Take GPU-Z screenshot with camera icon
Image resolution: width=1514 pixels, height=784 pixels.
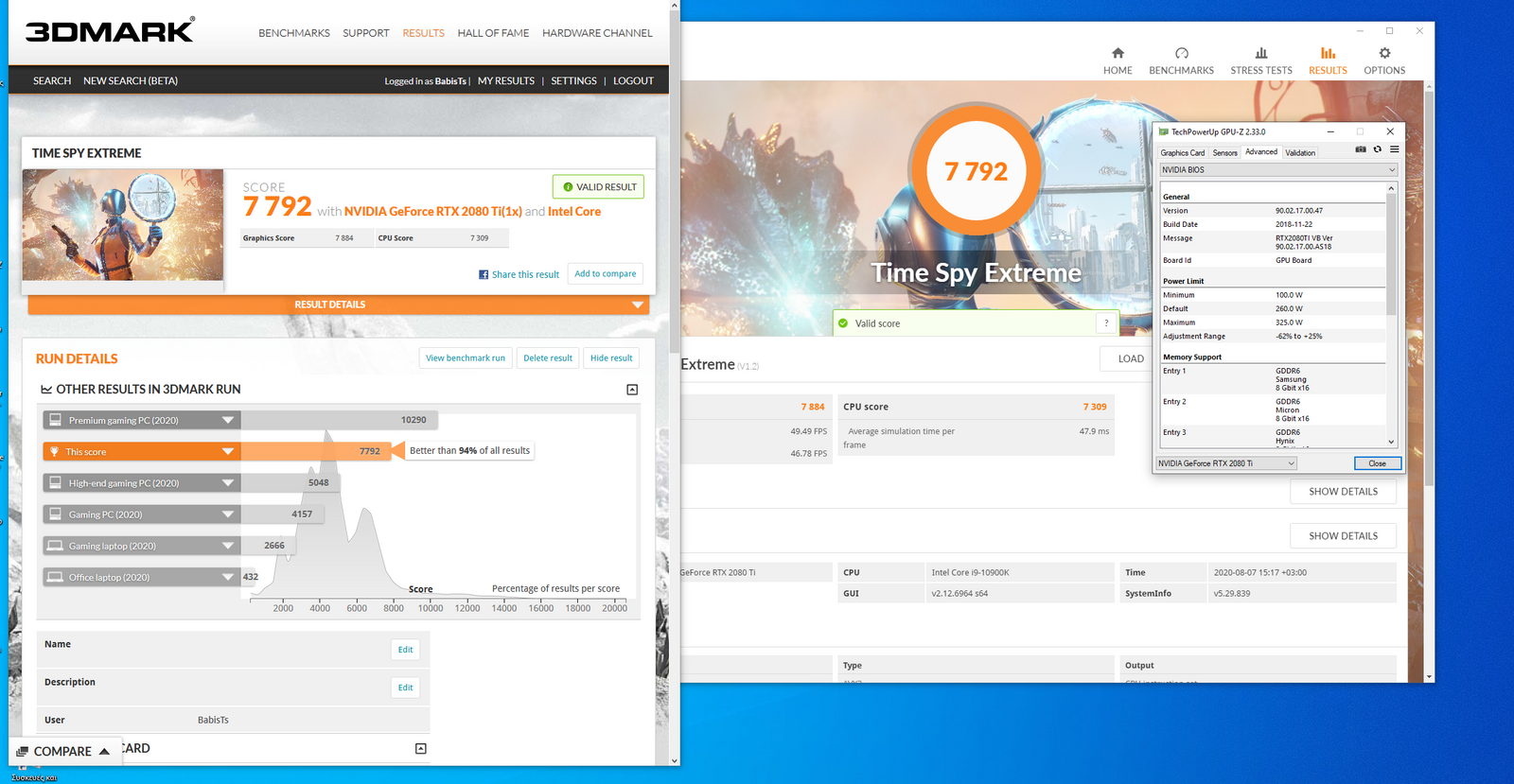(1361, 149)
